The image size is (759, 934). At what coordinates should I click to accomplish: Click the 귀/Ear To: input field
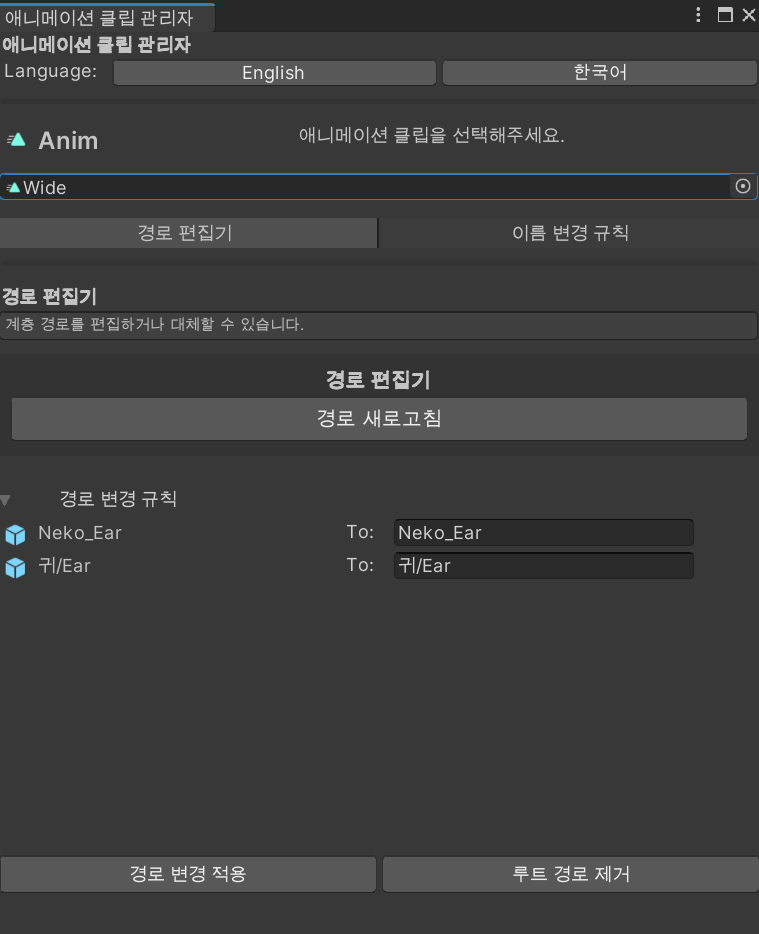543,565
